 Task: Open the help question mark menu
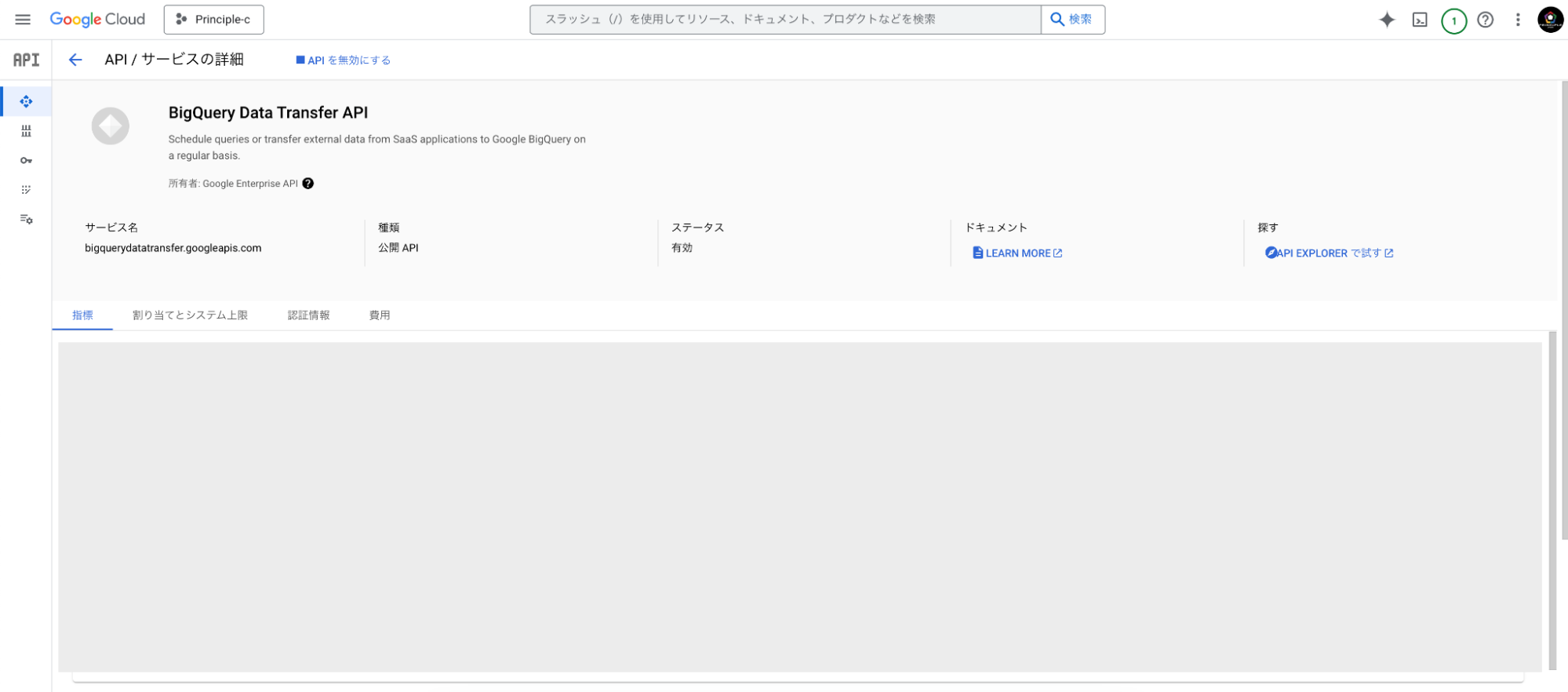[x=1485, y=20]
